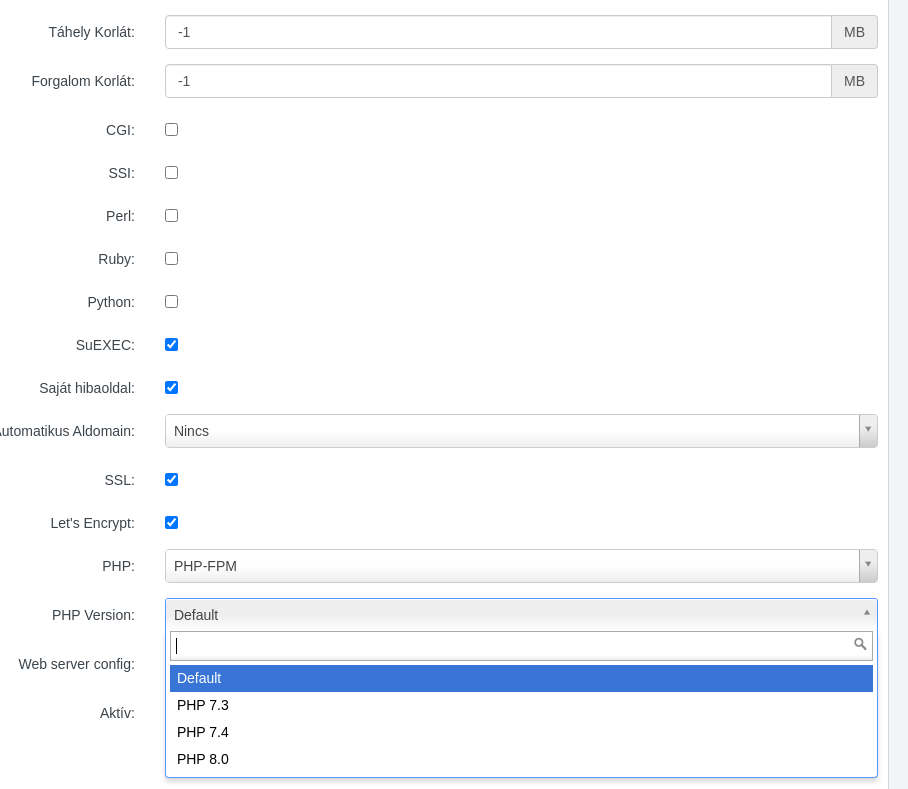This screenshot has height=789, width=908.
Task: Enable the SSI checkbox
Action: point(171,173)
